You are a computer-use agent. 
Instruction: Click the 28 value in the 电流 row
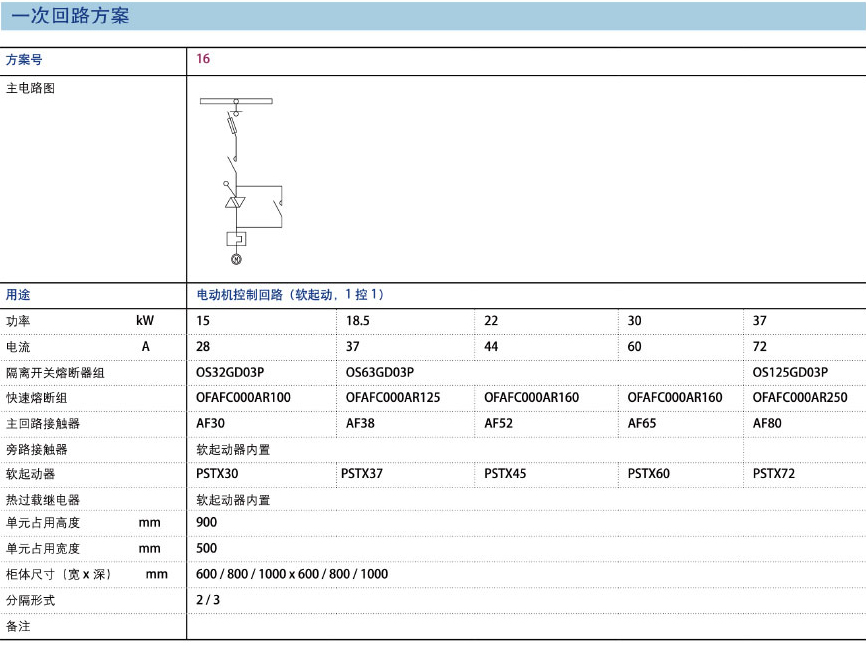[x=203, y=347]
